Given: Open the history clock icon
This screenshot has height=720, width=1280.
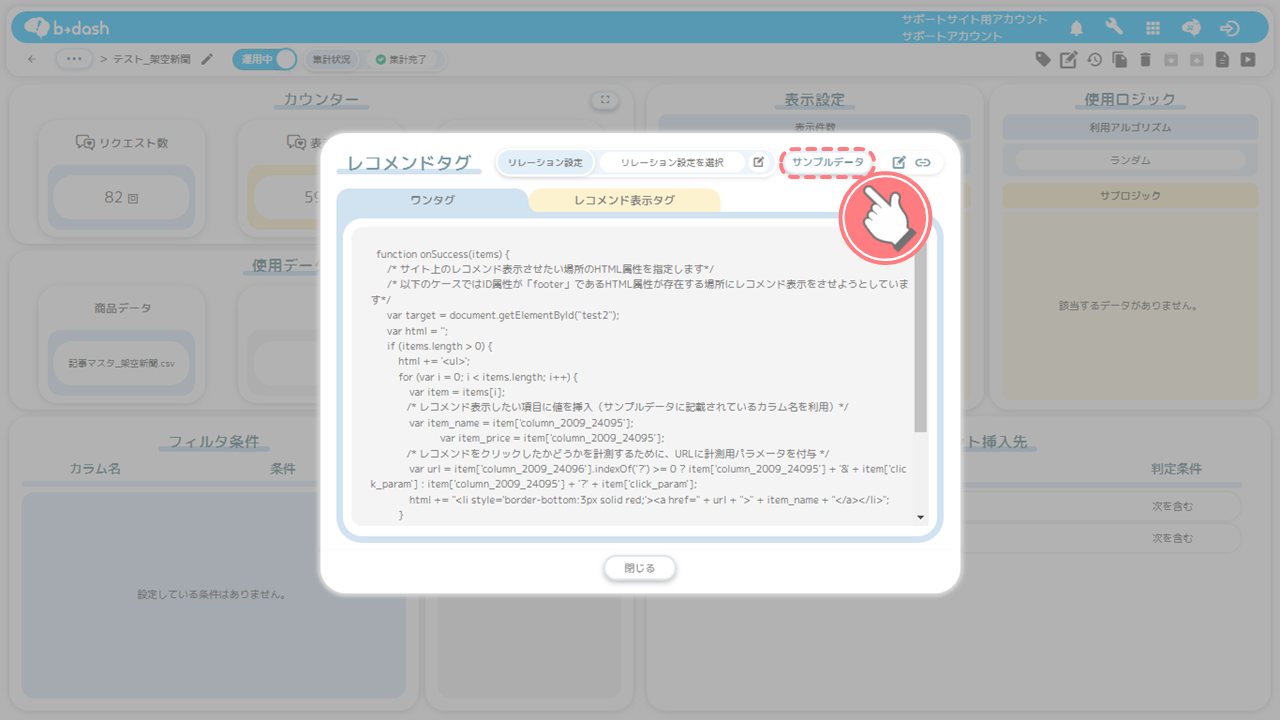Looking at the screenshot, I should pyautogui.click(x=1095, y=59).
